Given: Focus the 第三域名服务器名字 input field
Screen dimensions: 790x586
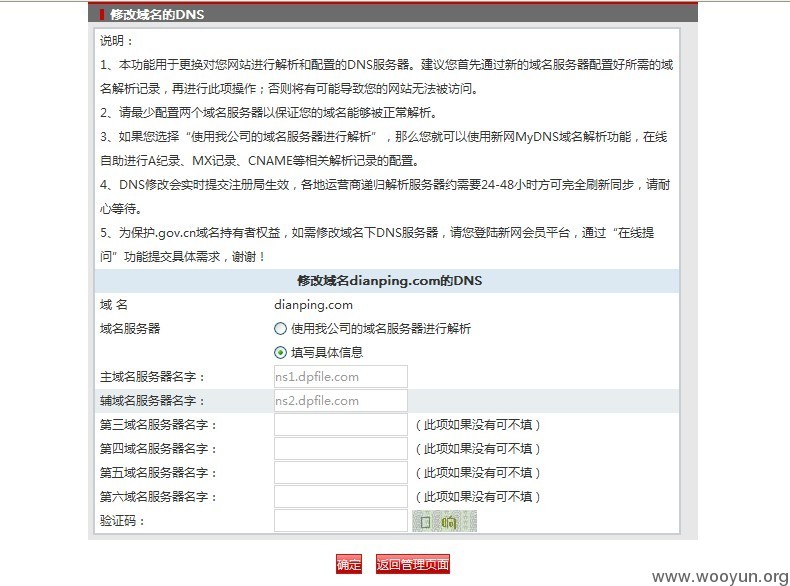Looking at the screenshot, I should (x=341, y=425).
